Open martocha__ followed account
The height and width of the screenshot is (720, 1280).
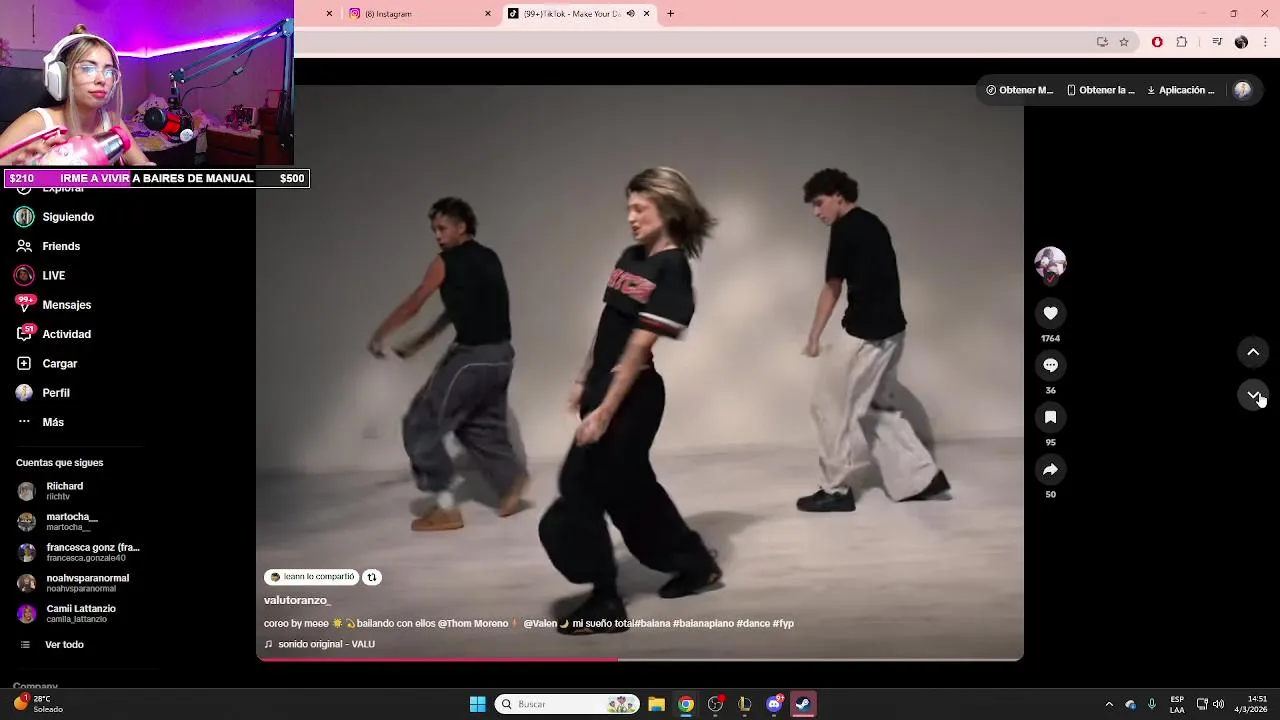tap(57, 522)
